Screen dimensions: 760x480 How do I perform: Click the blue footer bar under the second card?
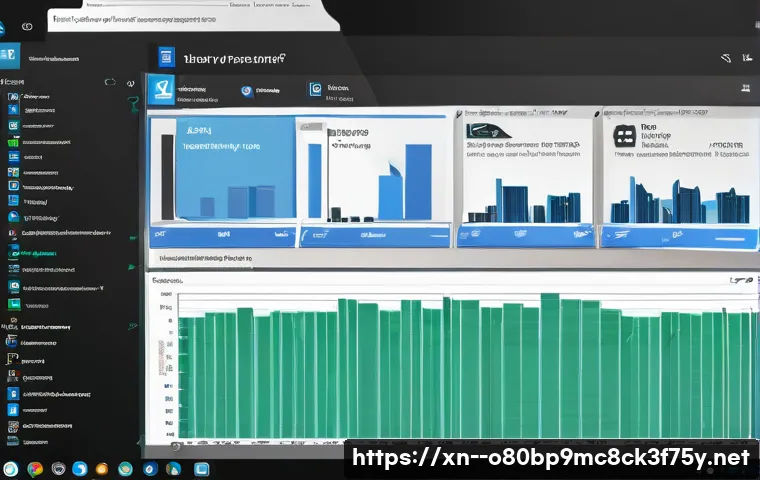373,235
